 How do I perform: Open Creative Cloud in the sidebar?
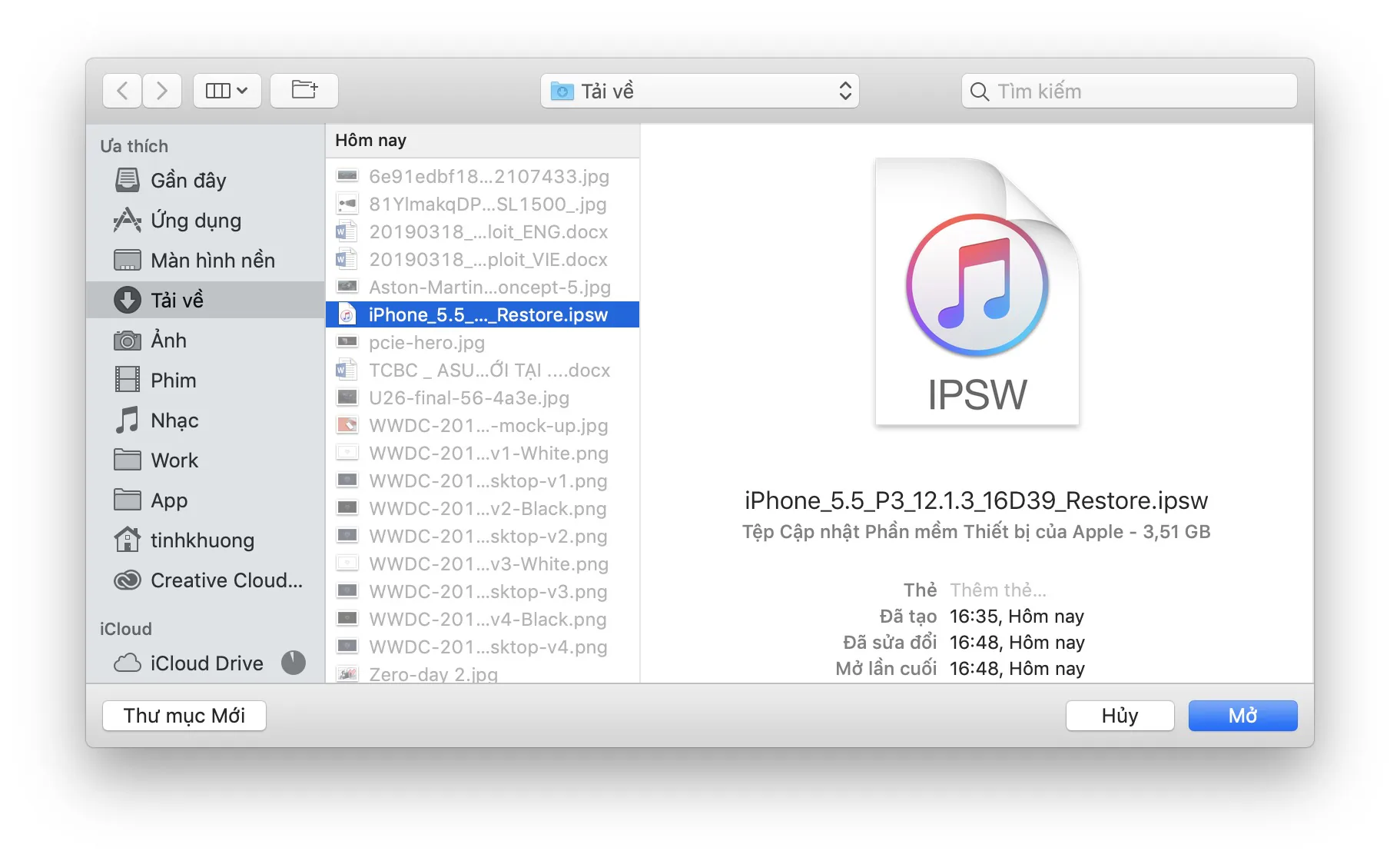tap(205, 580)
